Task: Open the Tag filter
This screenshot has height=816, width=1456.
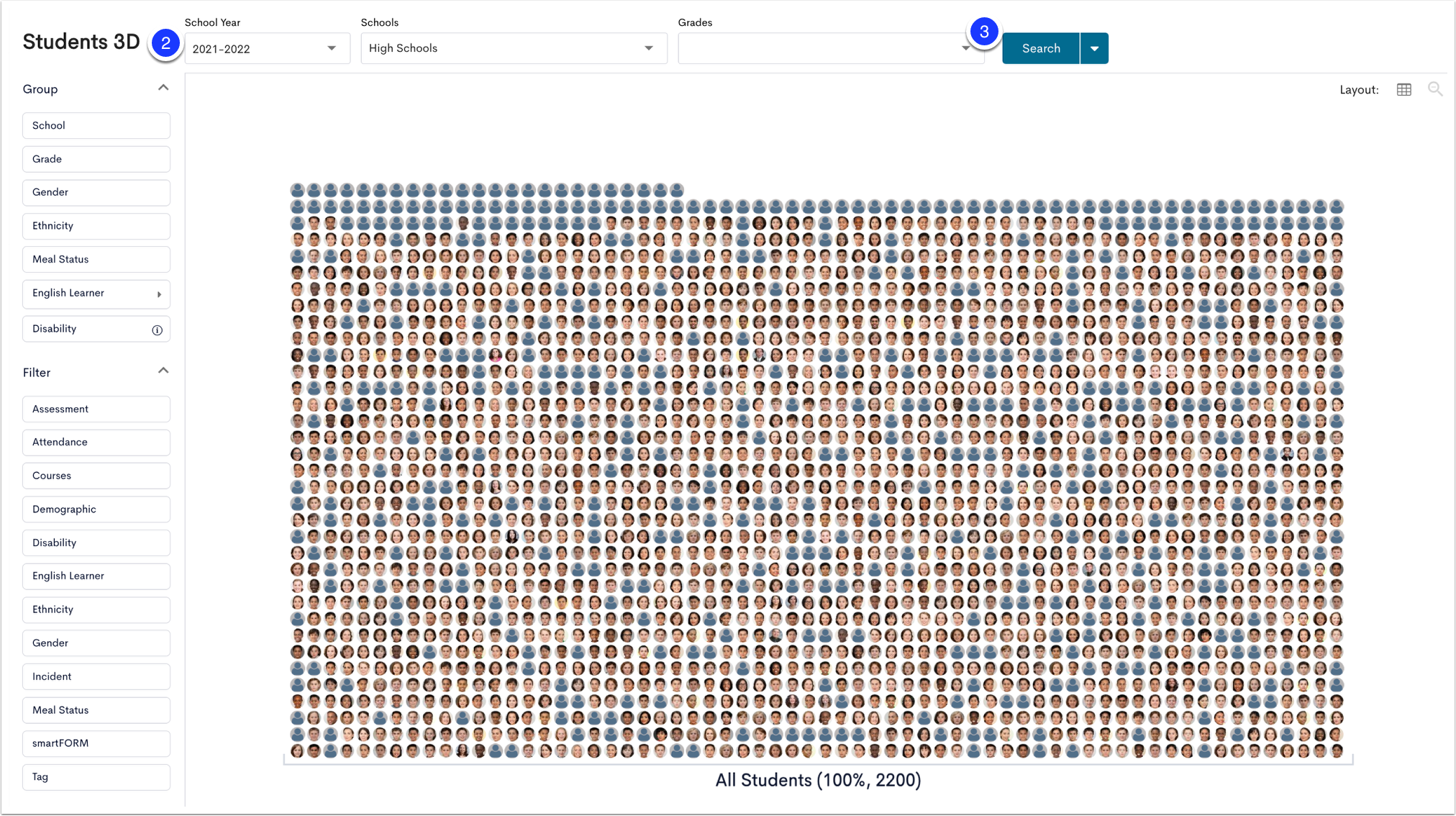Action: (x=96, y=776)
